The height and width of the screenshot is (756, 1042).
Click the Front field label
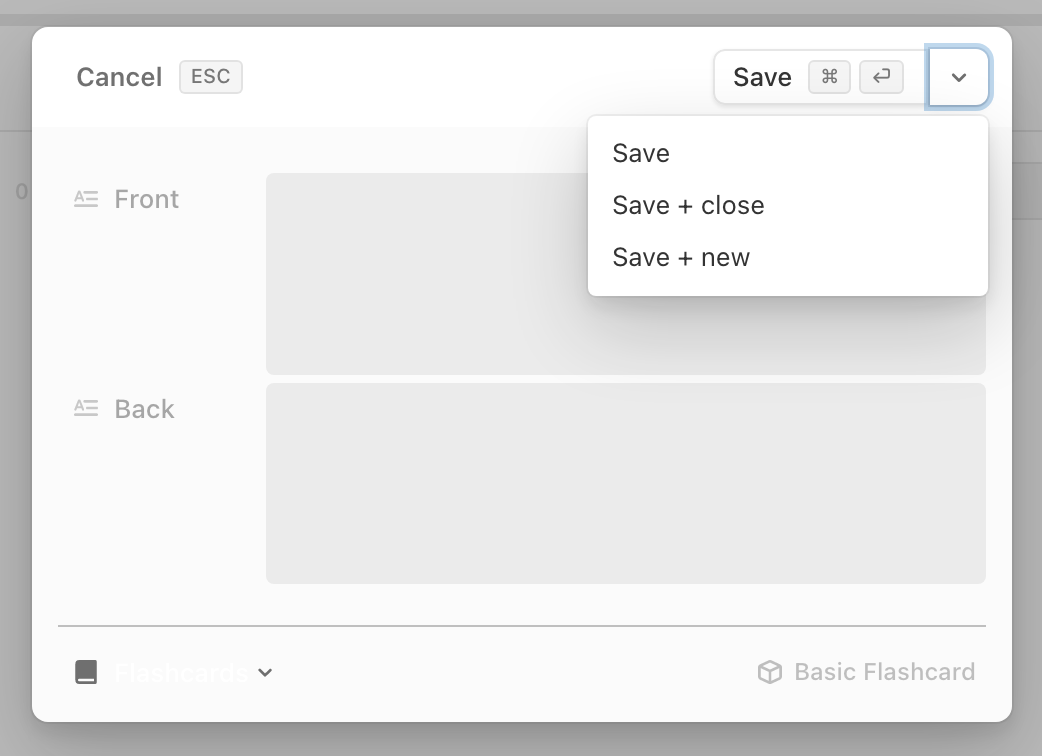point(146,199)
